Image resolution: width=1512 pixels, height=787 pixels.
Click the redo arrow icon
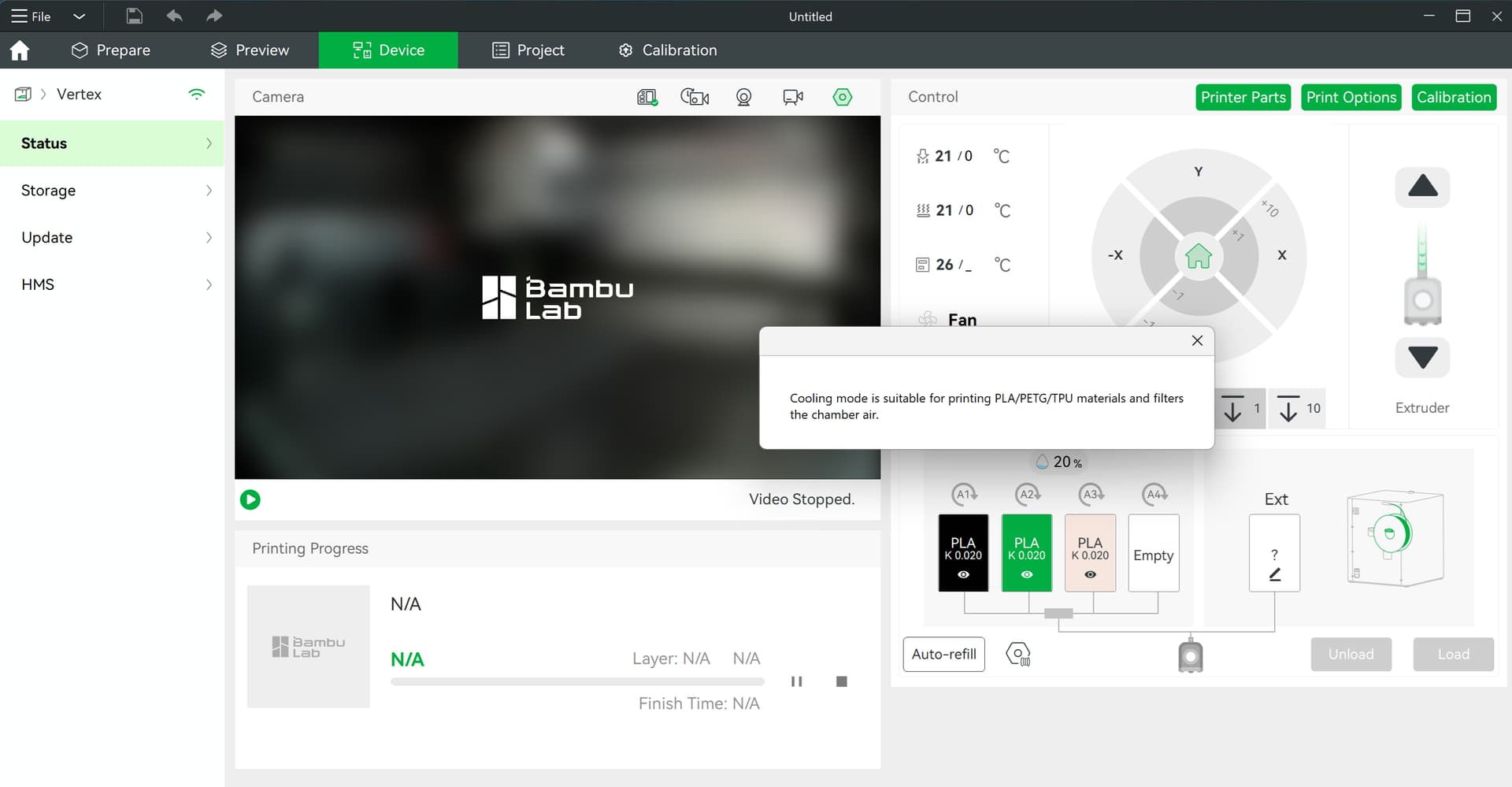pyautogui.click(x=213, y=16)
